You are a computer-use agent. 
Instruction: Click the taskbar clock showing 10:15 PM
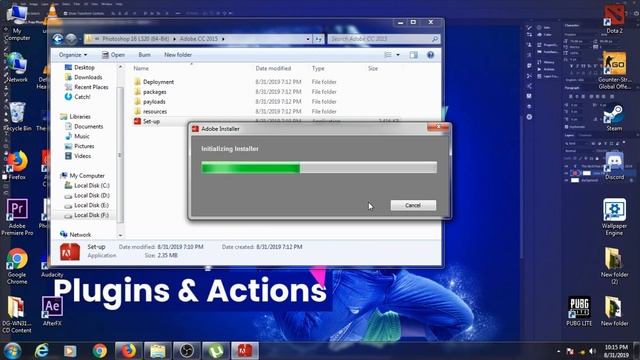[616, 351]
